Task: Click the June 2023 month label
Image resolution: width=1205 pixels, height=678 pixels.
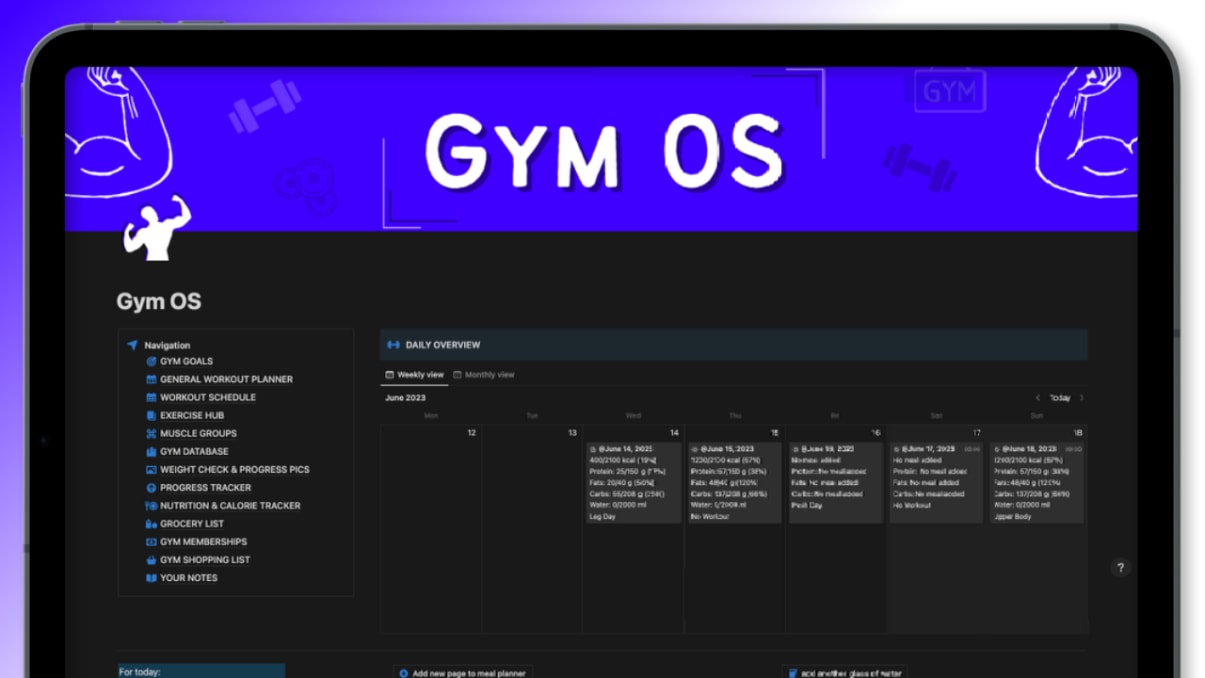Action: tap(405, 398)
